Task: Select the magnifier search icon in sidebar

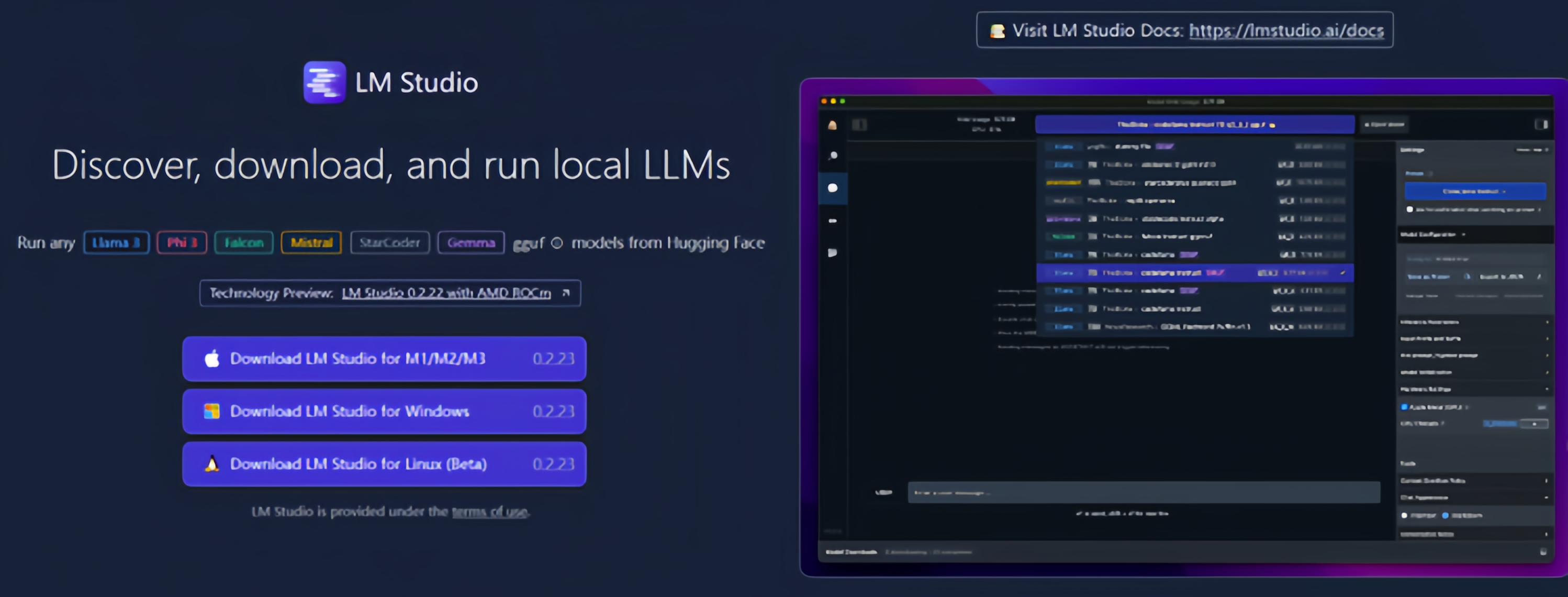Action: 833,156
